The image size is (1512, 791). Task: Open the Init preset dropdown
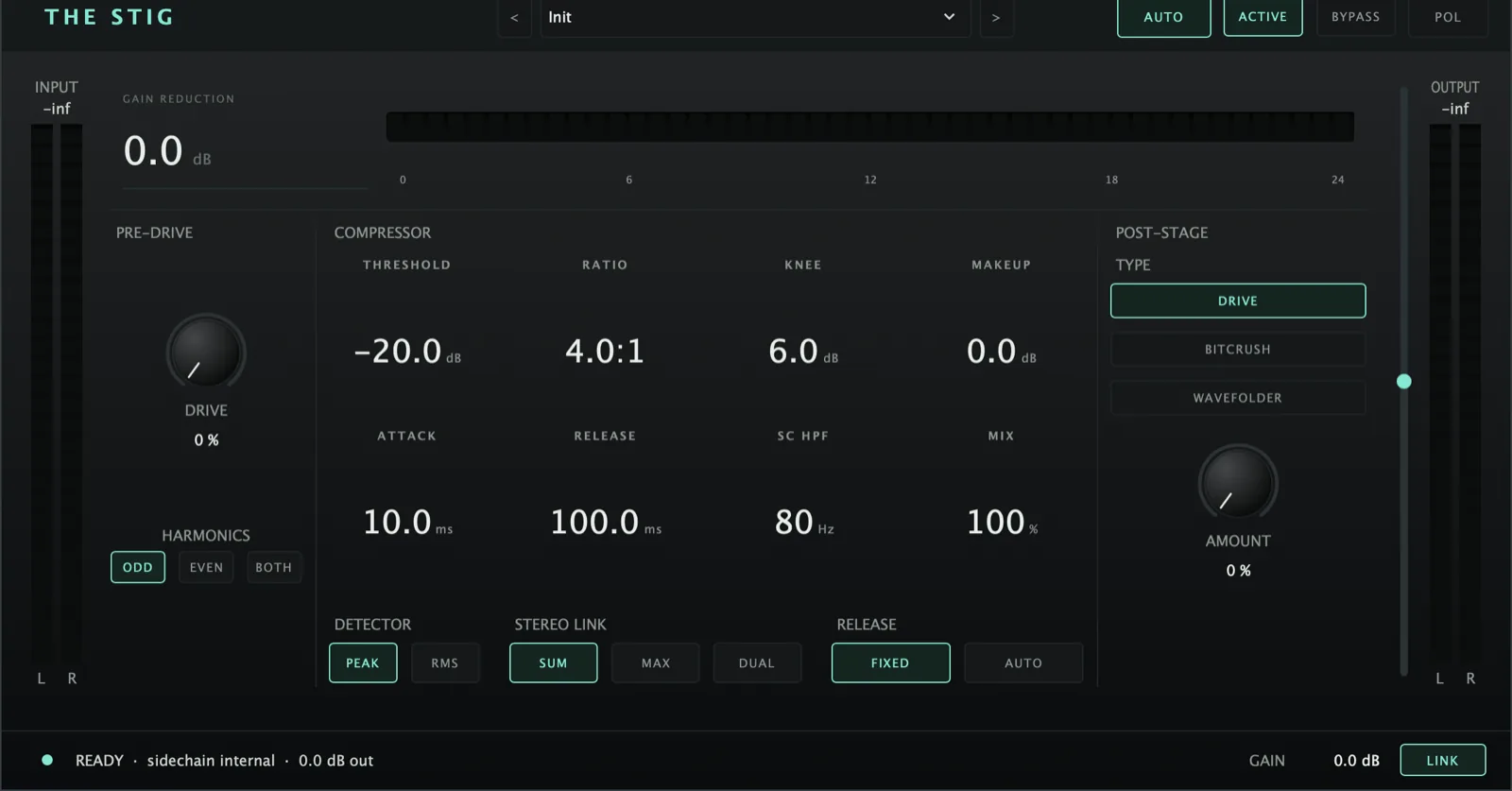pos(755,18)
